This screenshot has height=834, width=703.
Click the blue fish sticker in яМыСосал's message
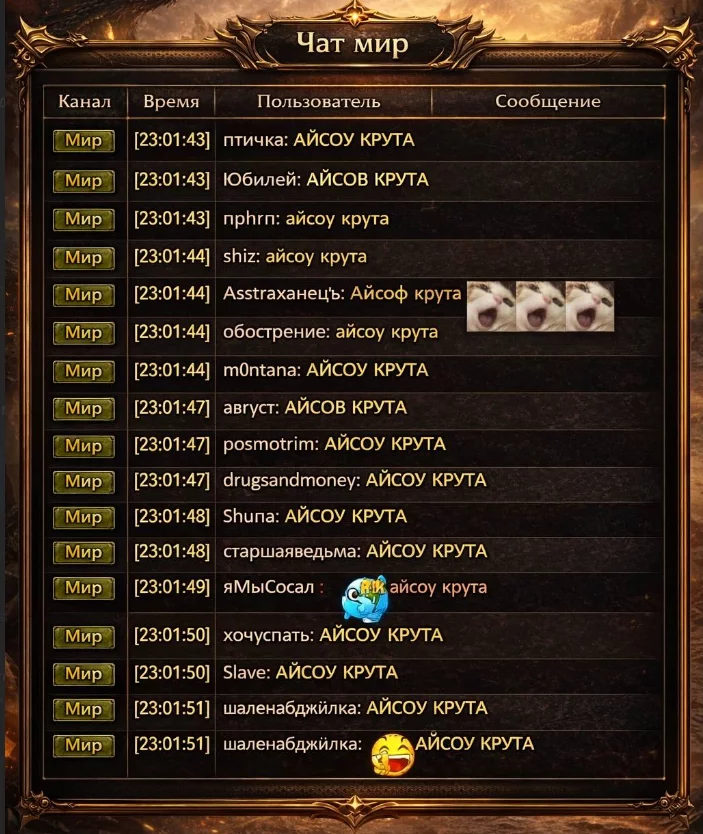(365, 598)
